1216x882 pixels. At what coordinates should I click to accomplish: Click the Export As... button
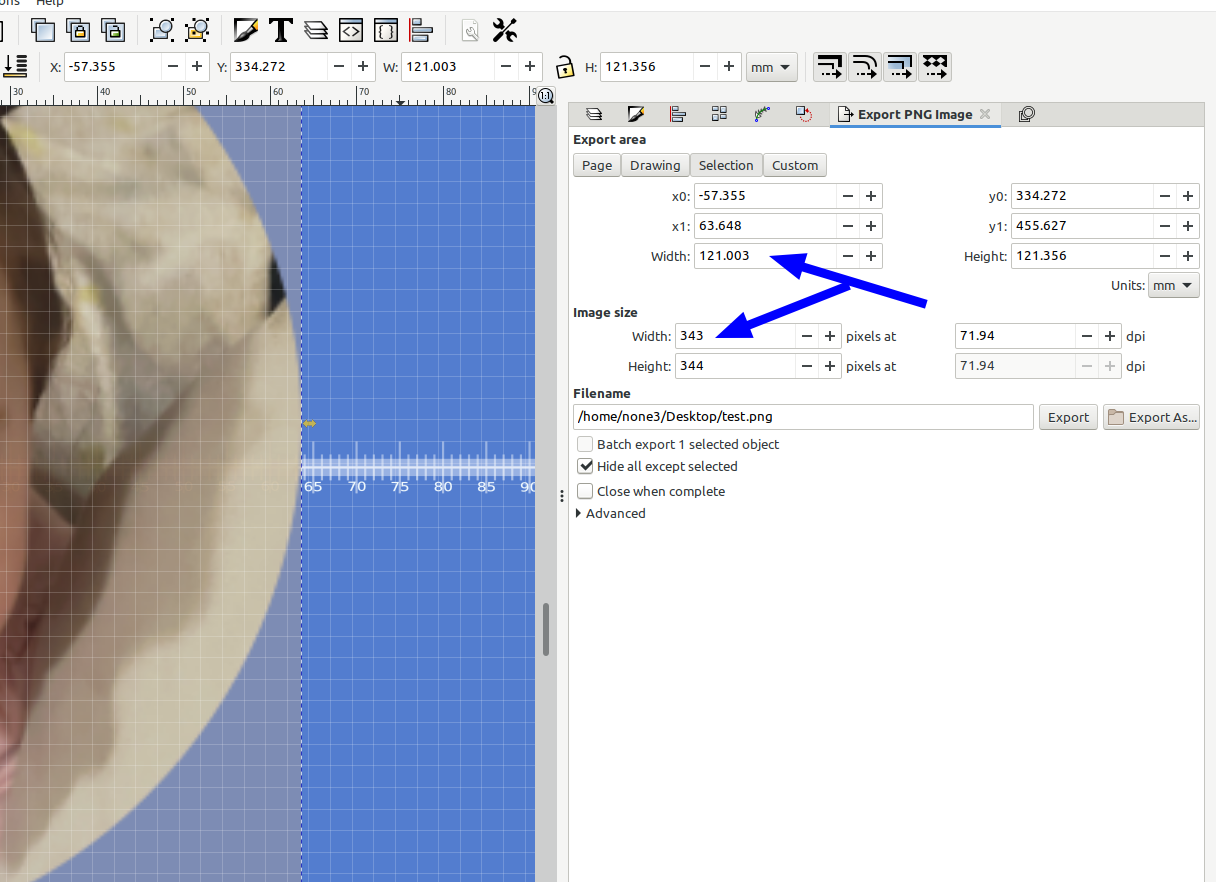tap(1151, 417)
